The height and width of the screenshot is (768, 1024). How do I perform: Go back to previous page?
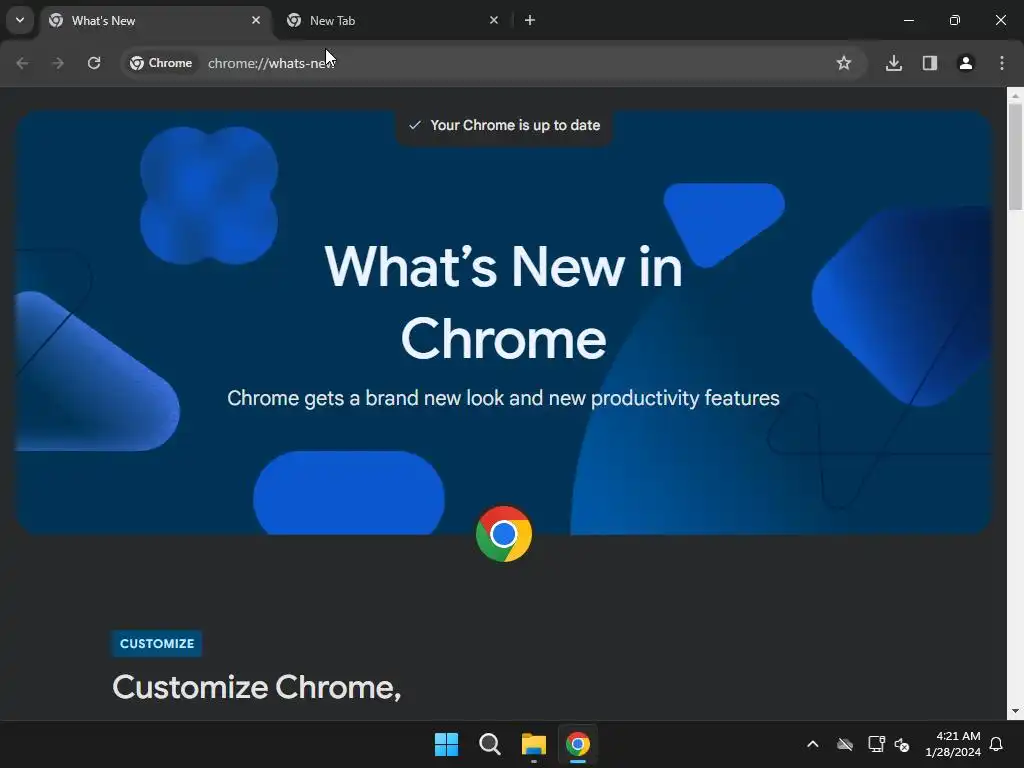[x=22, y=63]
